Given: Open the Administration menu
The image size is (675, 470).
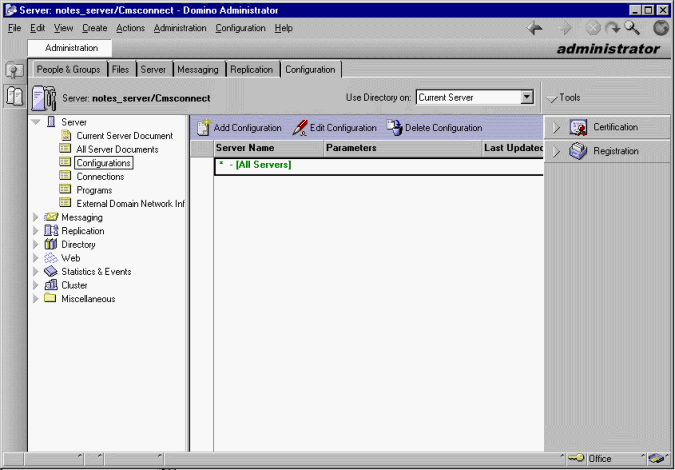Looking at the screenshot, I should (180, 28).
